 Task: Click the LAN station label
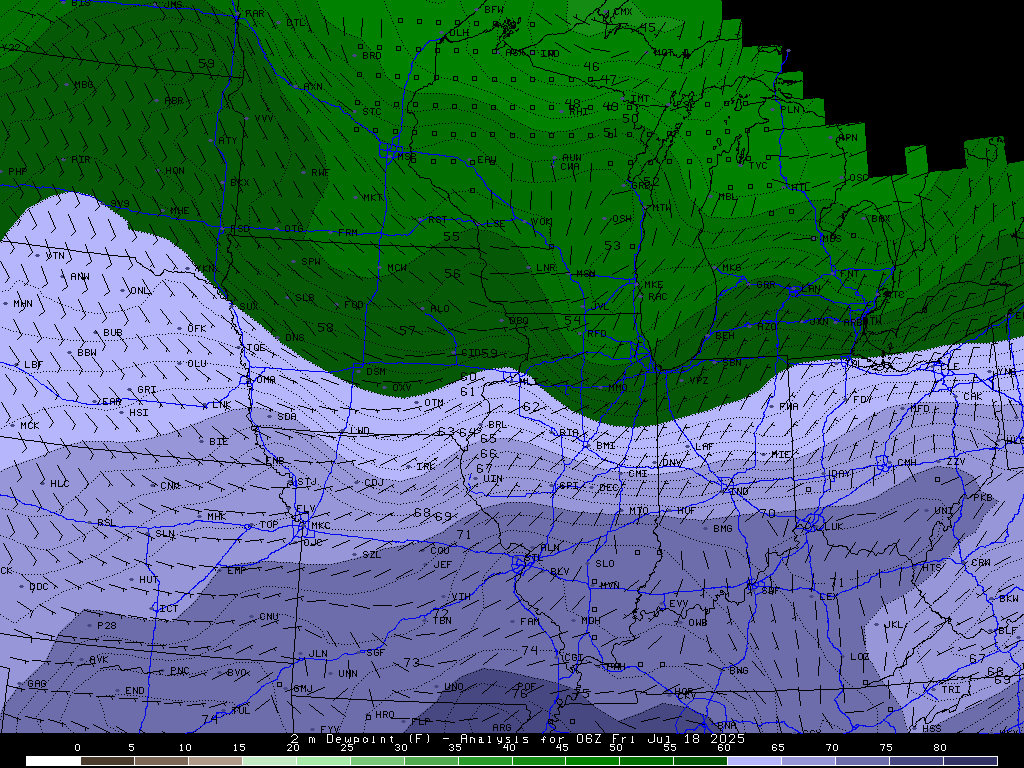pyautogui.click(x=811, y=288)
